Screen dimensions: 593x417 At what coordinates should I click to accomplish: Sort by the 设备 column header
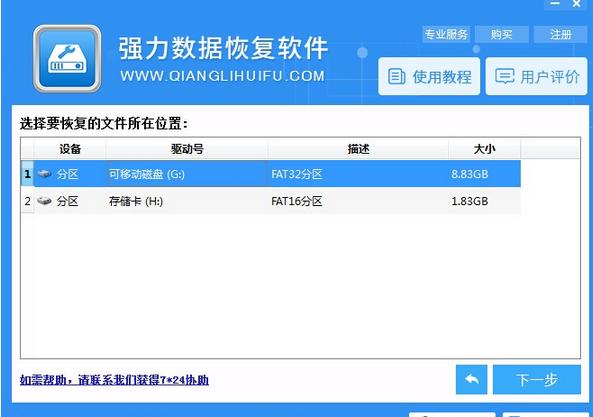tap(70, 149)
